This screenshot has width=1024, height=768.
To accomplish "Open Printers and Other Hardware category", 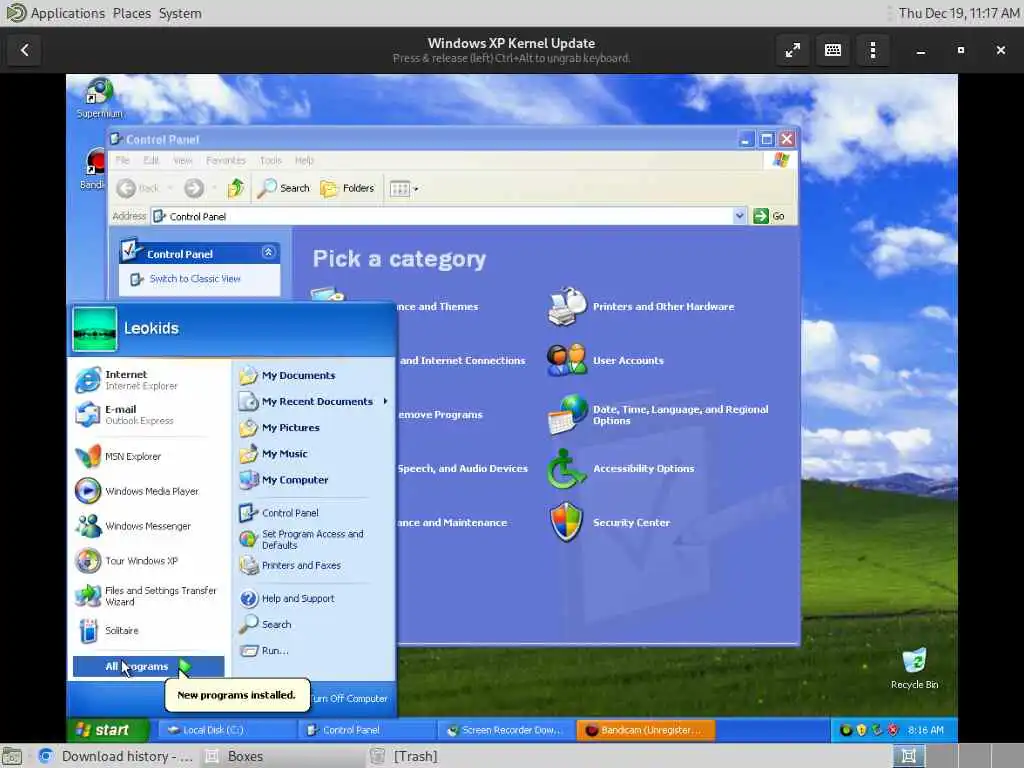I will (641, 307).
